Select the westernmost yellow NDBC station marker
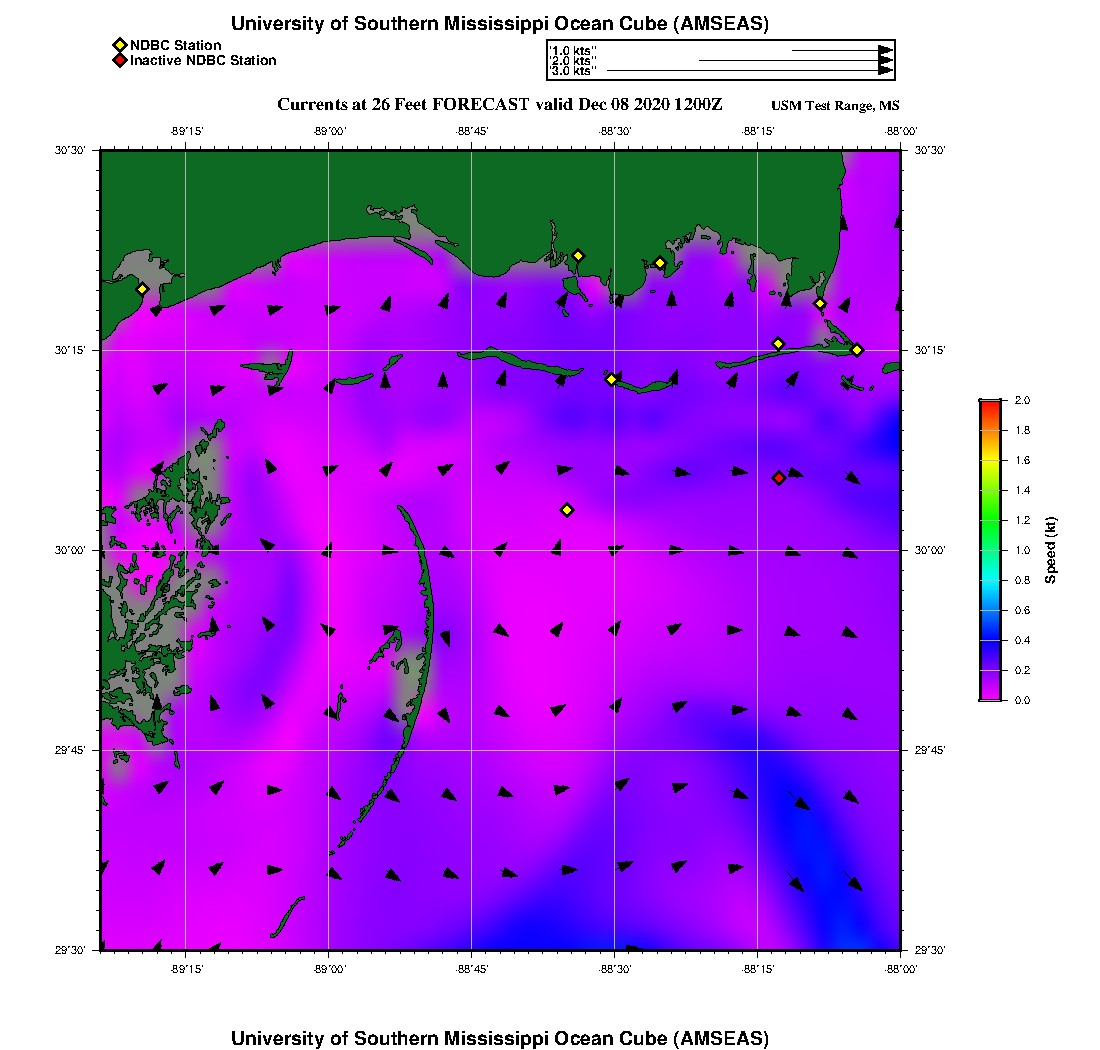This screenshot has height=1050, width=1100. (142, 289)
